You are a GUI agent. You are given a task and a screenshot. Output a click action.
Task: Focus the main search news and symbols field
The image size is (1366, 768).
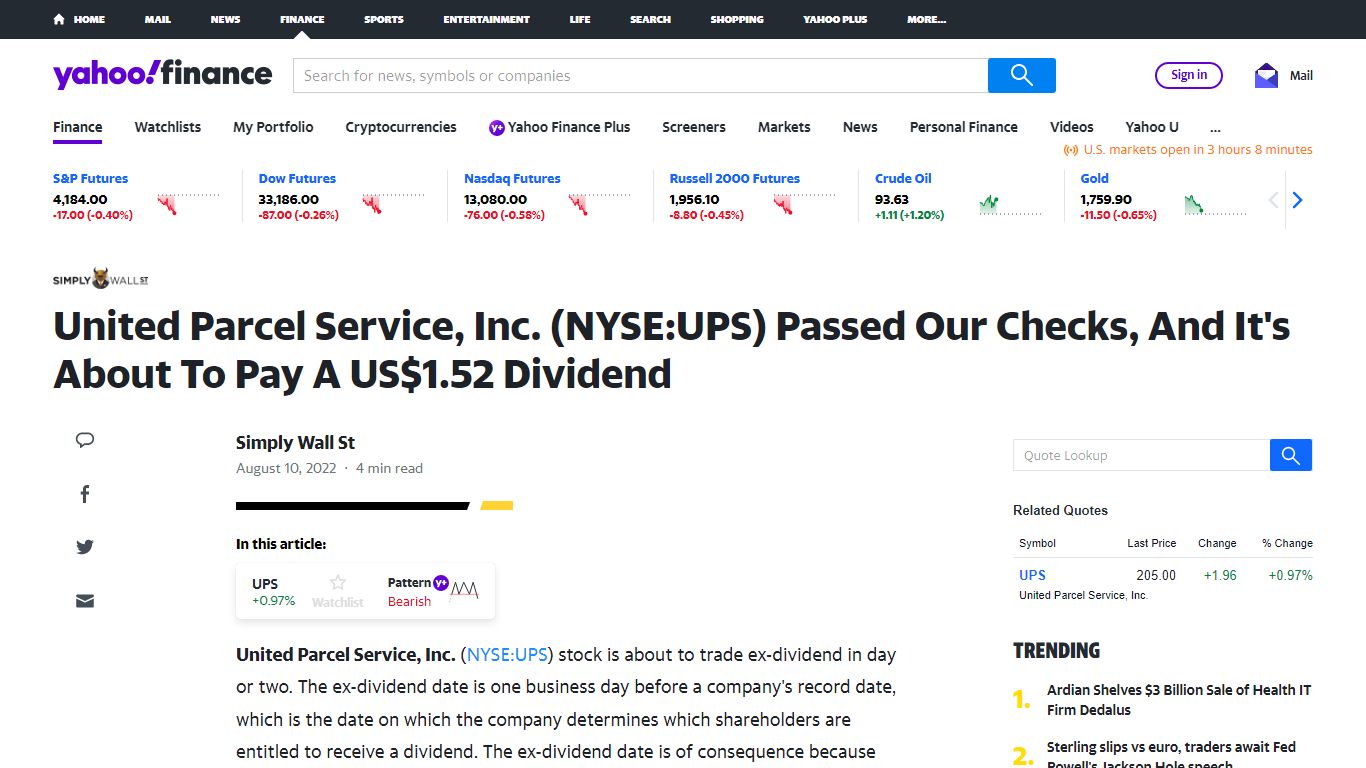click(640, 75)
